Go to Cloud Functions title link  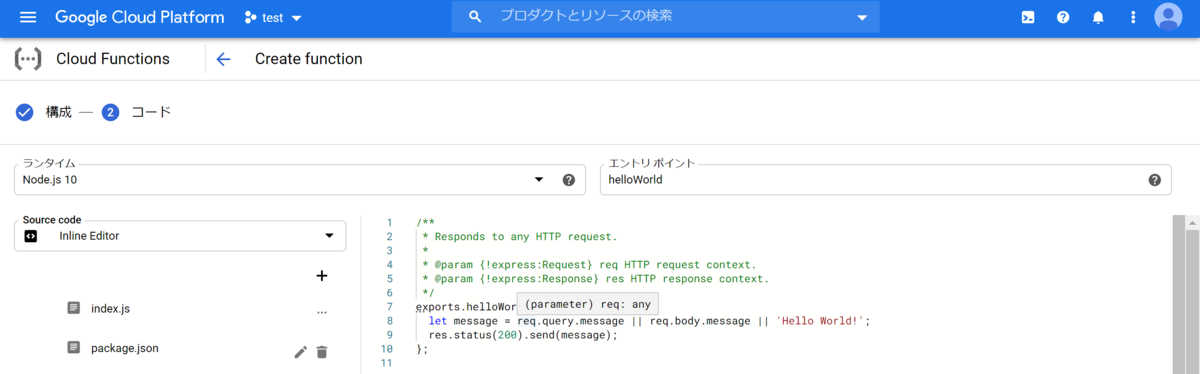point(113,59)
